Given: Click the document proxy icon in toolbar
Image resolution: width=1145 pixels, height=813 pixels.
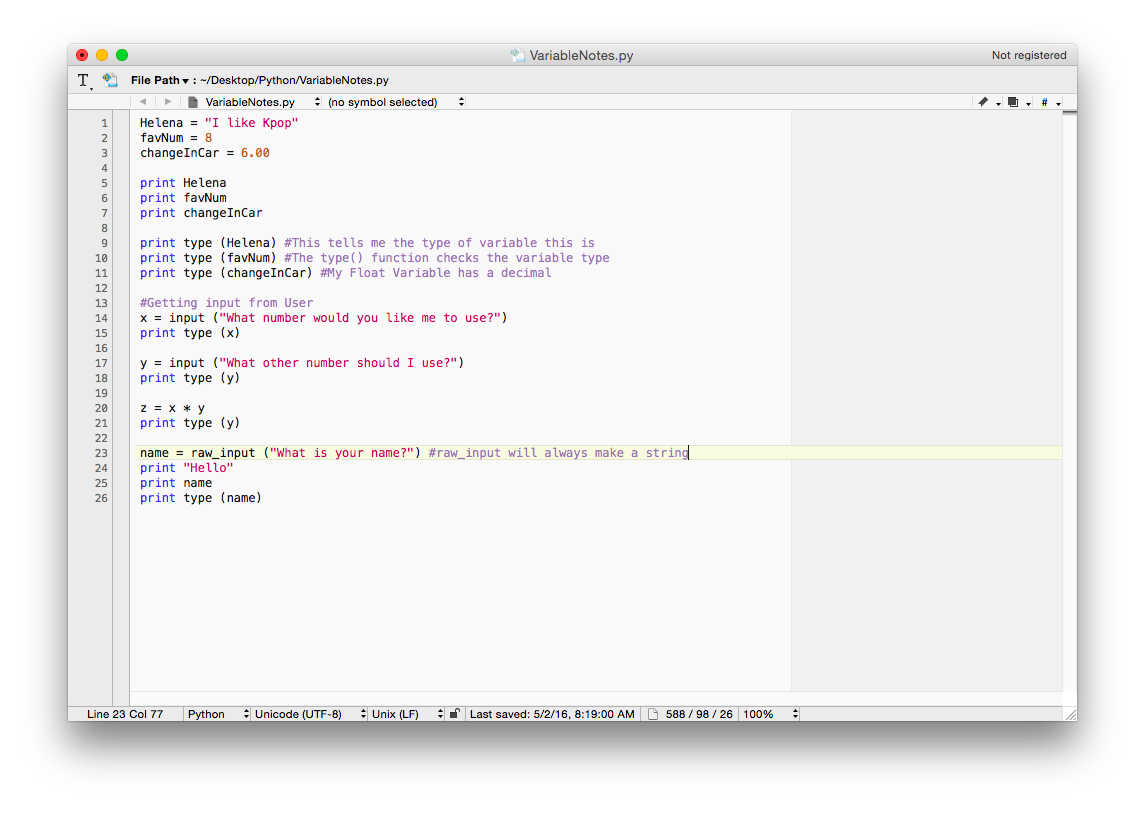Looking at the screenshot, I should pos(110,80).
